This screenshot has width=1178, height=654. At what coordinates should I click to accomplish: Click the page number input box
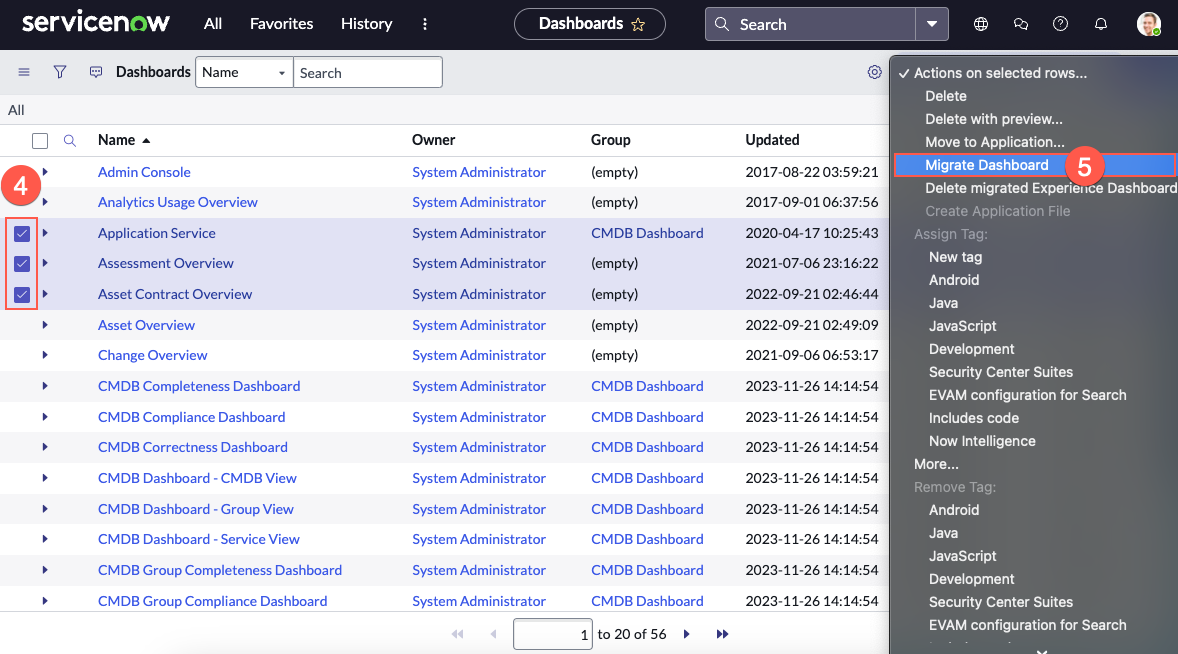click(552, 634)
